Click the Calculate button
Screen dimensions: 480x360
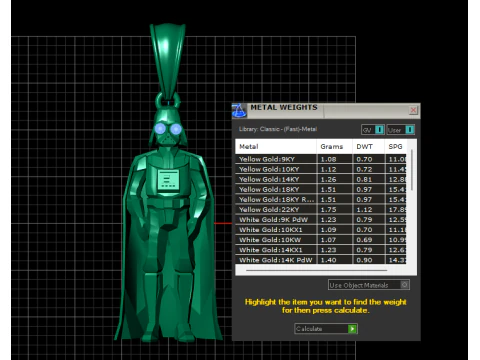click(x=326, y=329)
